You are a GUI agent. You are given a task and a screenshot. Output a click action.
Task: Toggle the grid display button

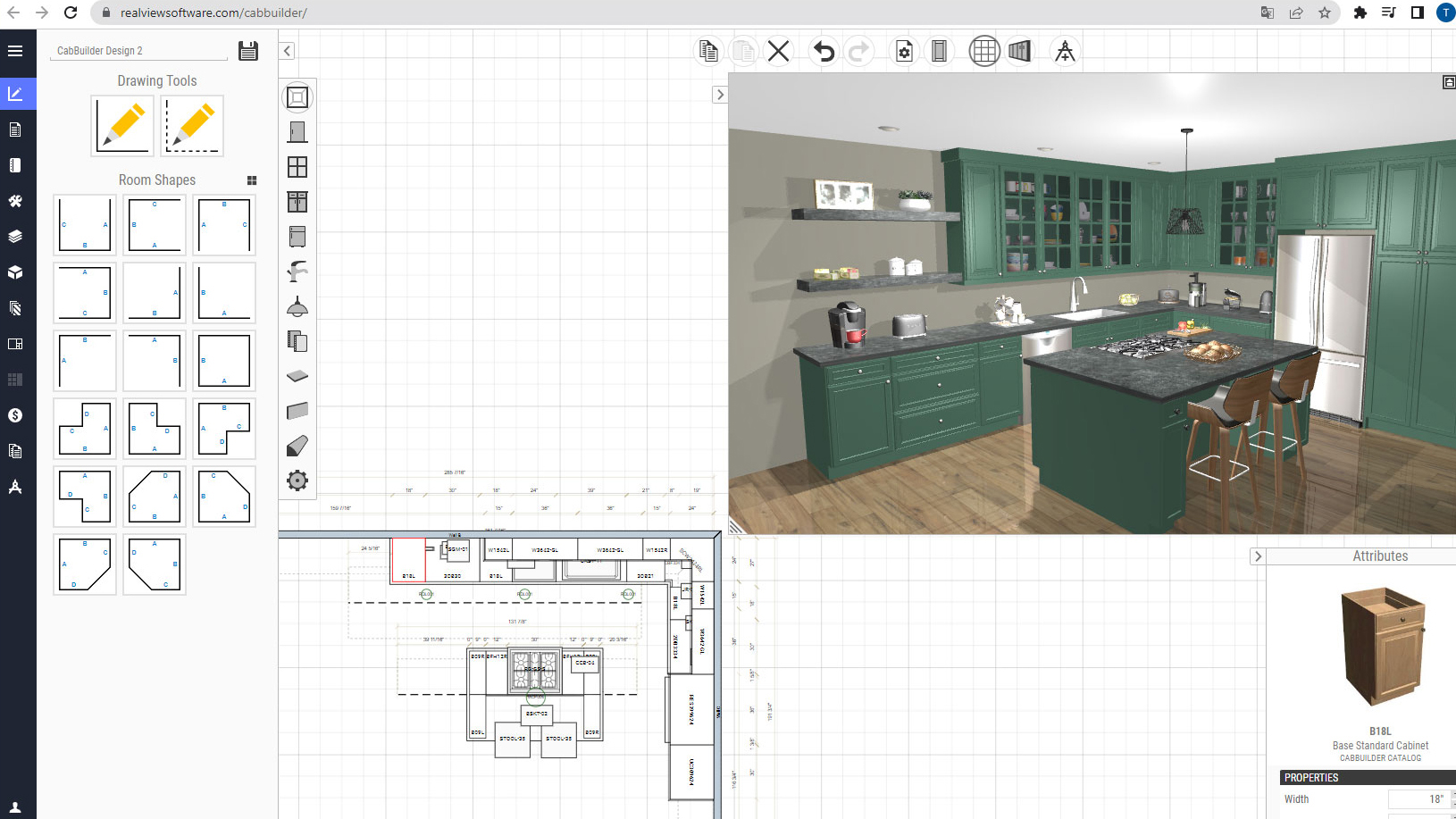pos(984,52)
